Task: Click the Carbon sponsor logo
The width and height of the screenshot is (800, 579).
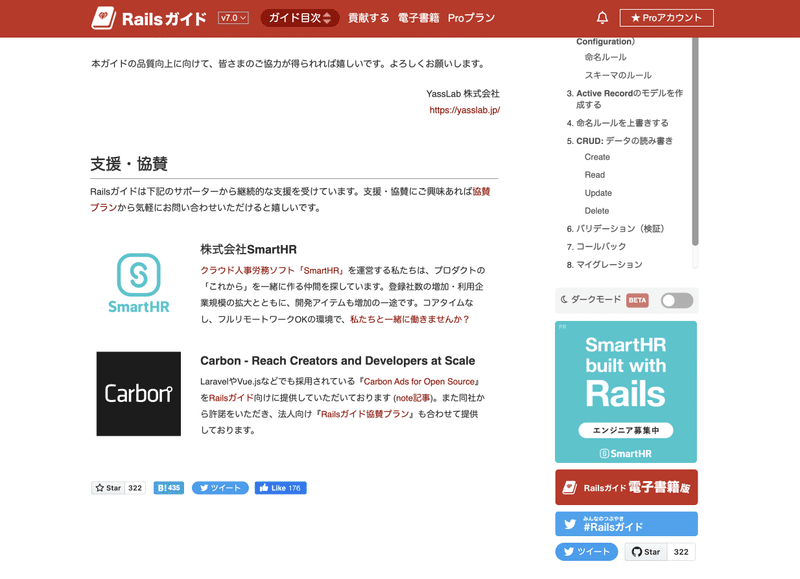Action: point(139,393)
